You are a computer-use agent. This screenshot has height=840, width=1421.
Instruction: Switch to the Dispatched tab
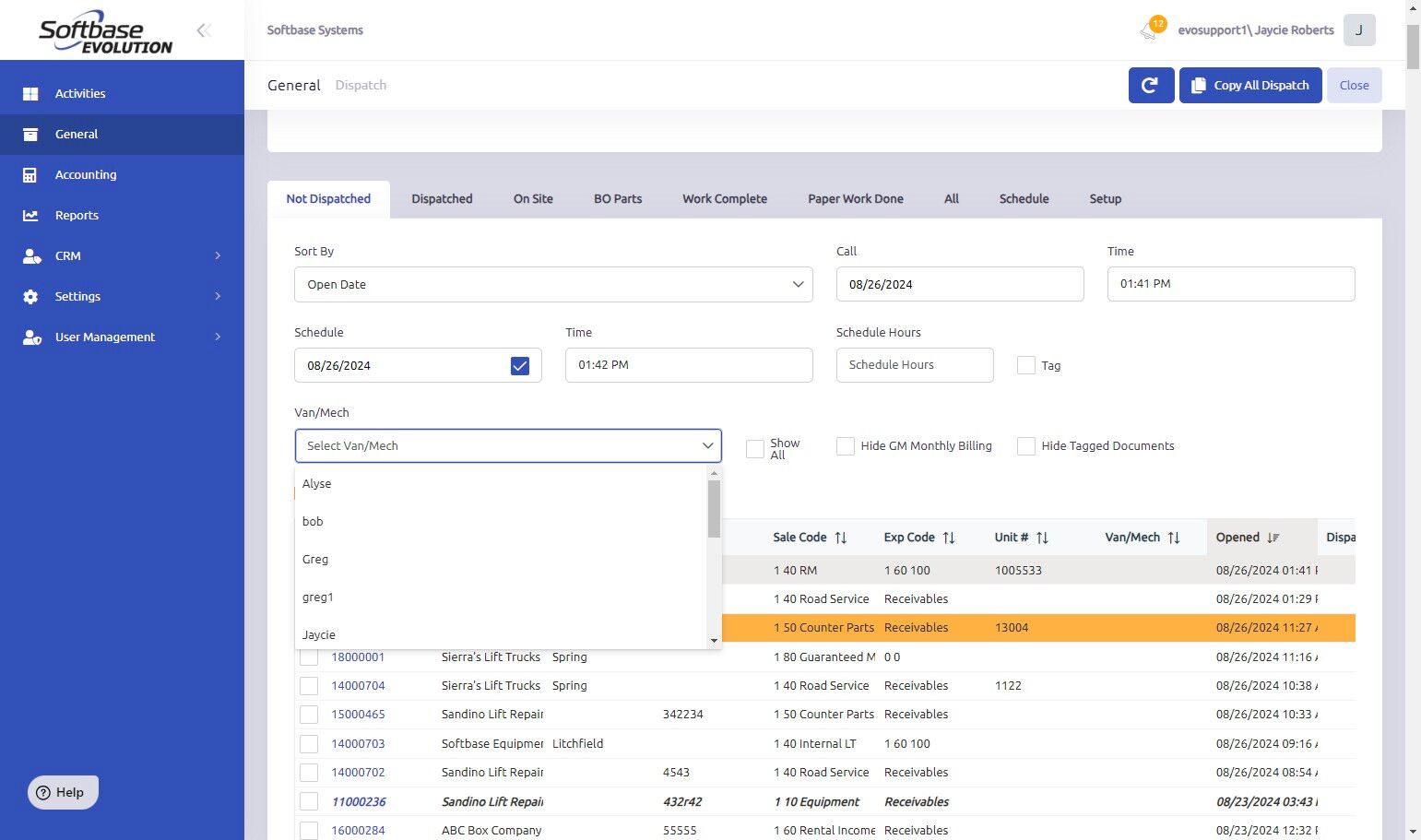[442, 198]
